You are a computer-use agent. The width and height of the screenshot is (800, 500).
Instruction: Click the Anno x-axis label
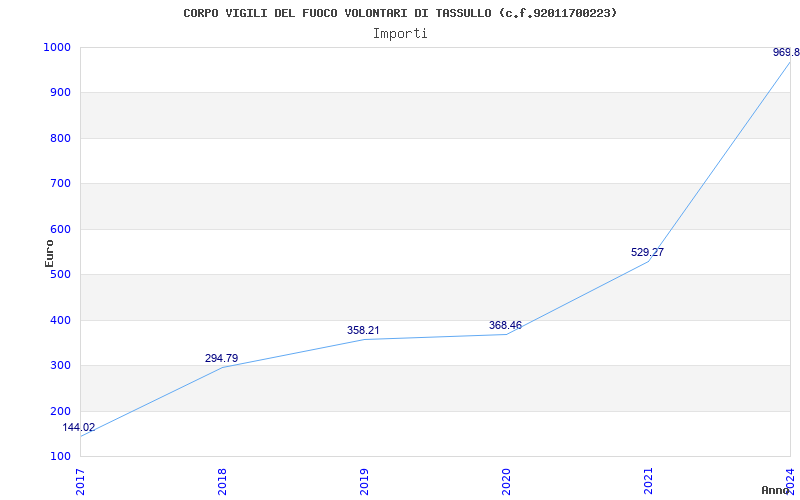778,490
